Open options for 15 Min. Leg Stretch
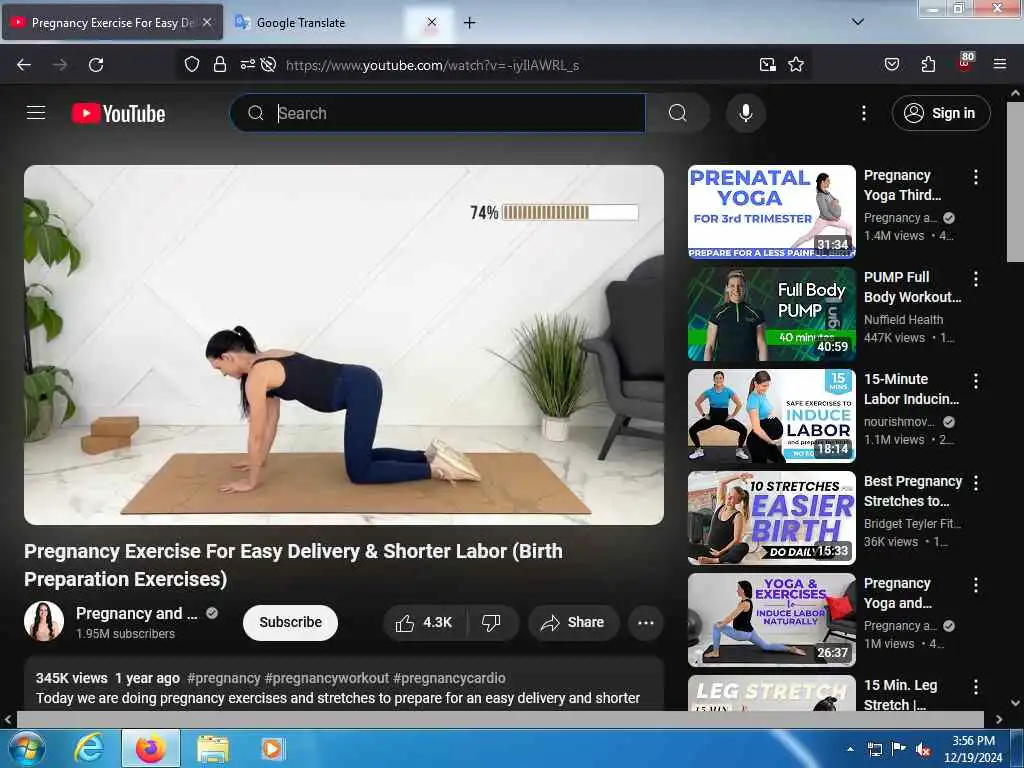This screenshot has height=768, width=1024. pos(975,687)
